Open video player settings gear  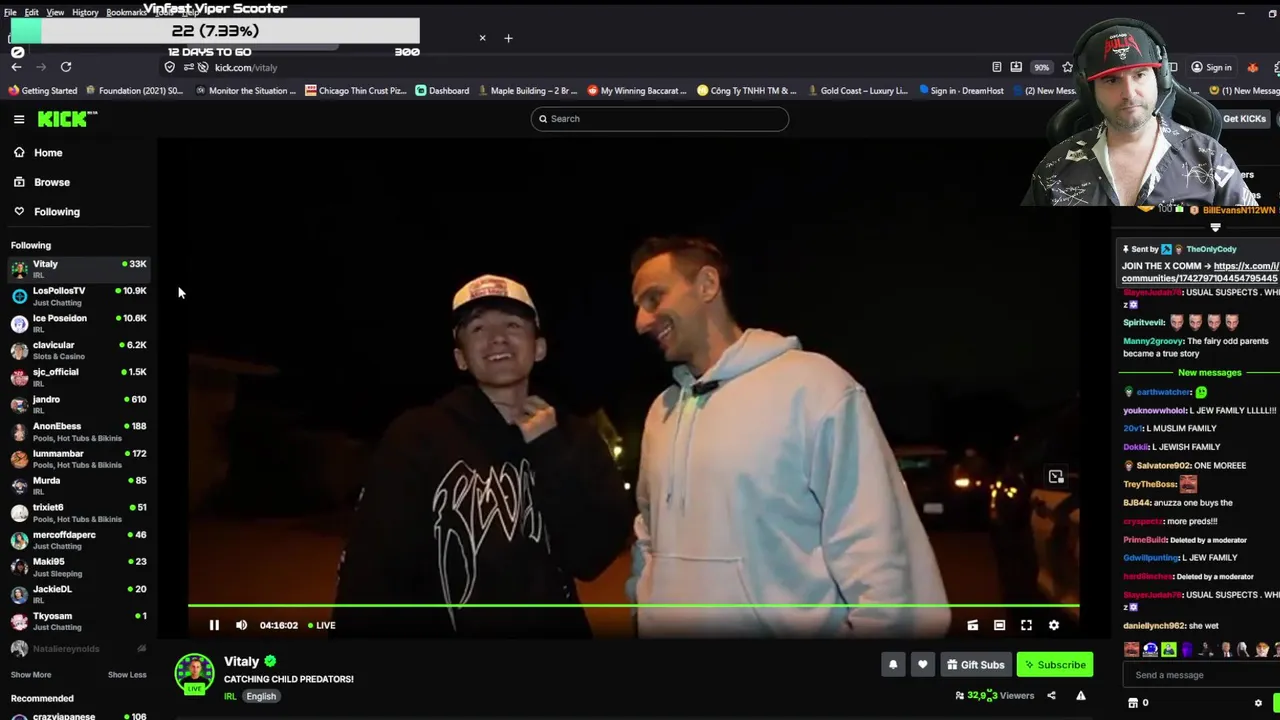(1053, 625)
